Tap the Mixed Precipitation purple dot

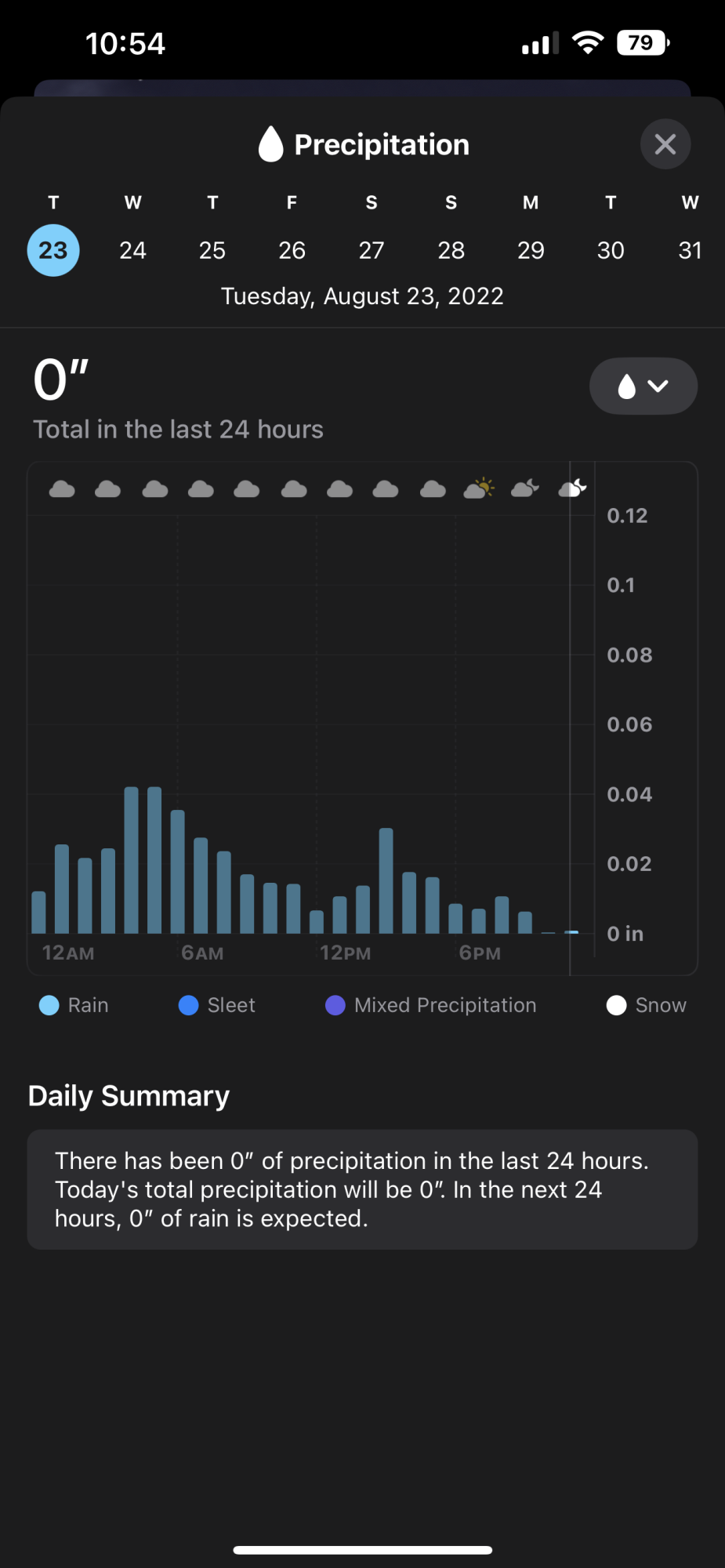[x=335, y=1005]
